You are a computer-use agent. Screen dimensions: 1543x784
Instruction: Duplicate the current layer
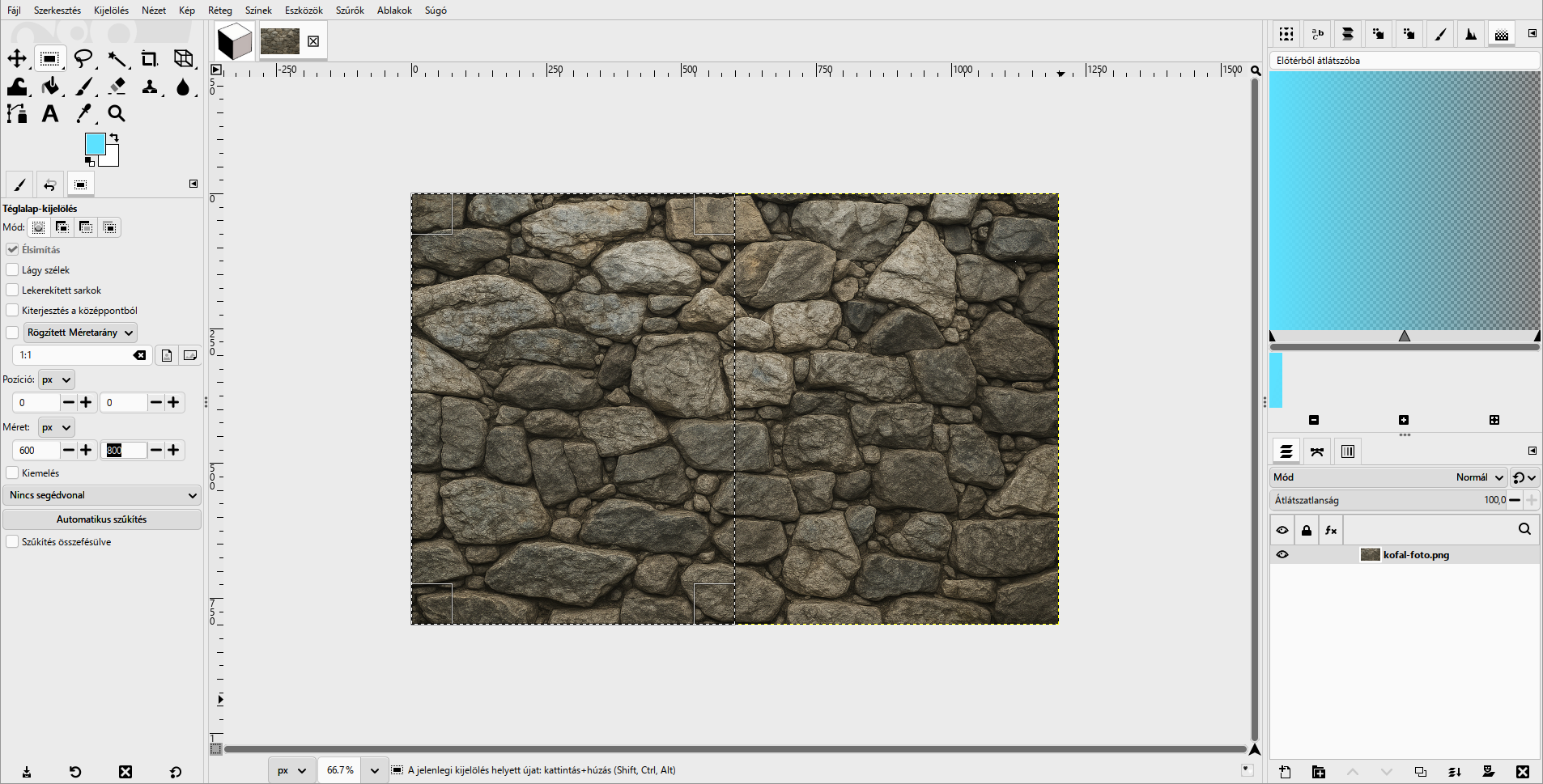click(1421, 772)
